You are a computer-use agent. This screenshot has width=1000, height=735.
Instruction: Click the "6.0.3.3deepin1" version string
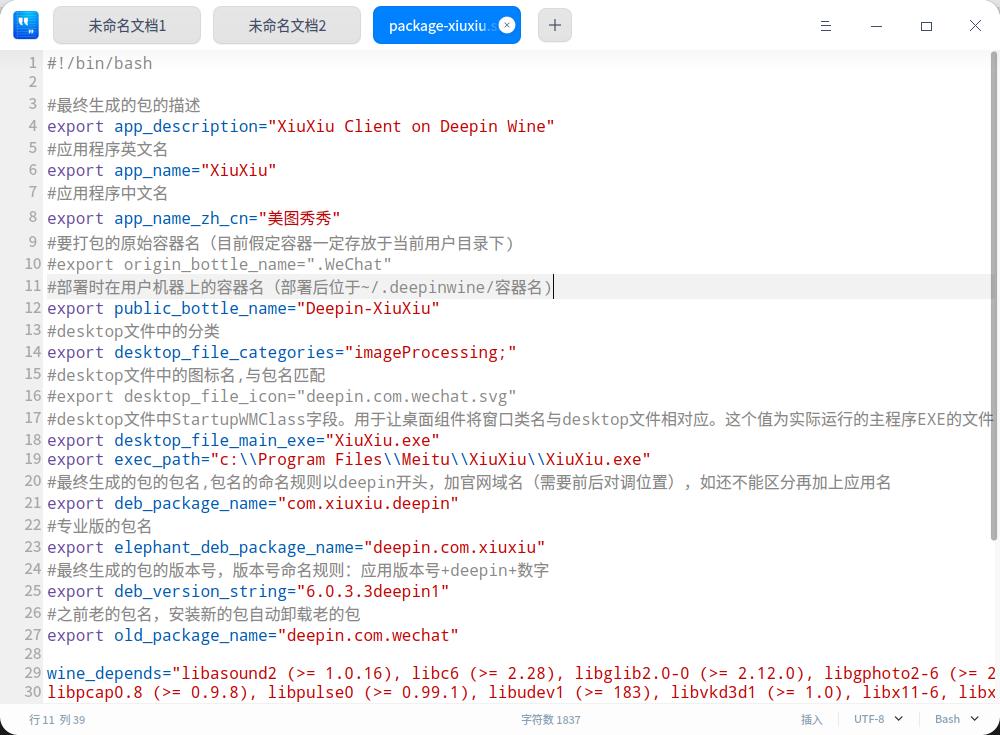coord(372,591)
